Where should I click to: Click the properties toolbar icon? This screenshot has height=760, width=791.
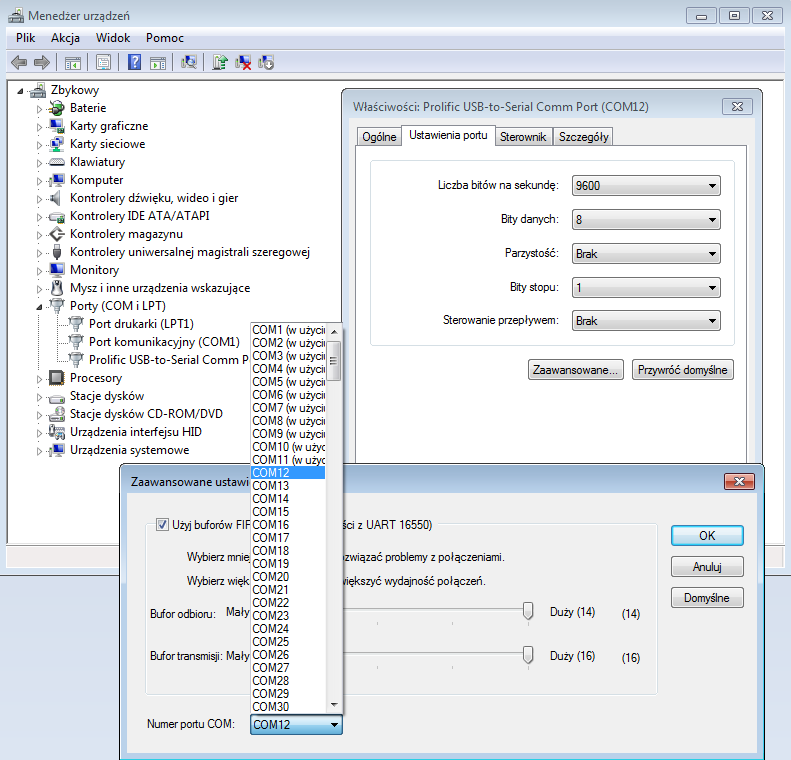pos(103,62)
